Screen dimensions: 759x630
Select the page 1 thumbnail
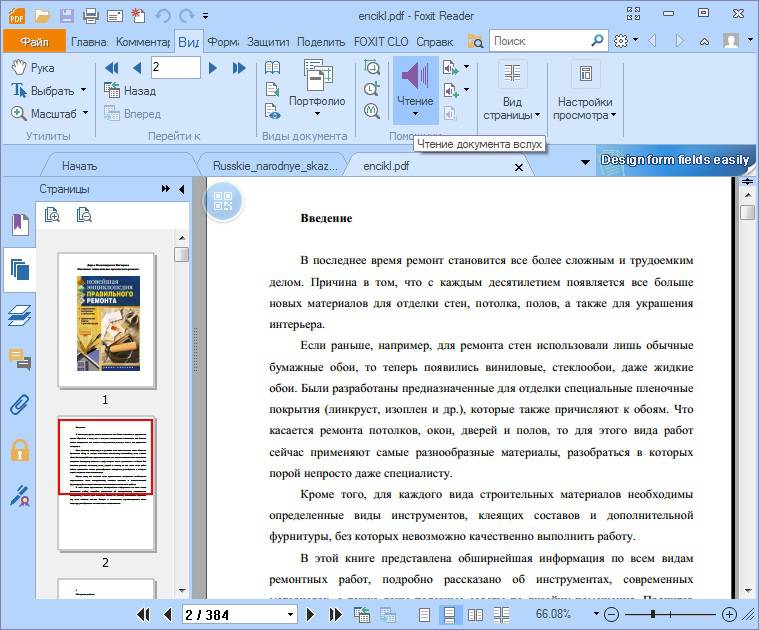(105, 320)
